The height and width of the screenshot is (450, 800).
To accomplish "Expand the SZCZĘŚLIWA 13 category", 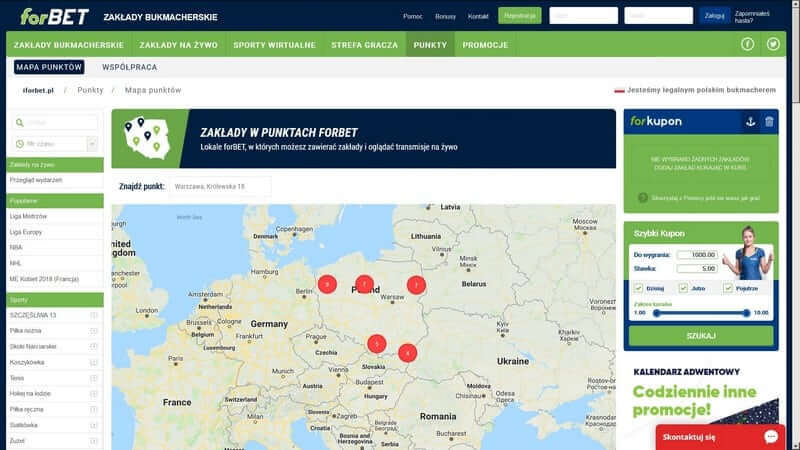I will pyautogui.click(x=94, y=315).
